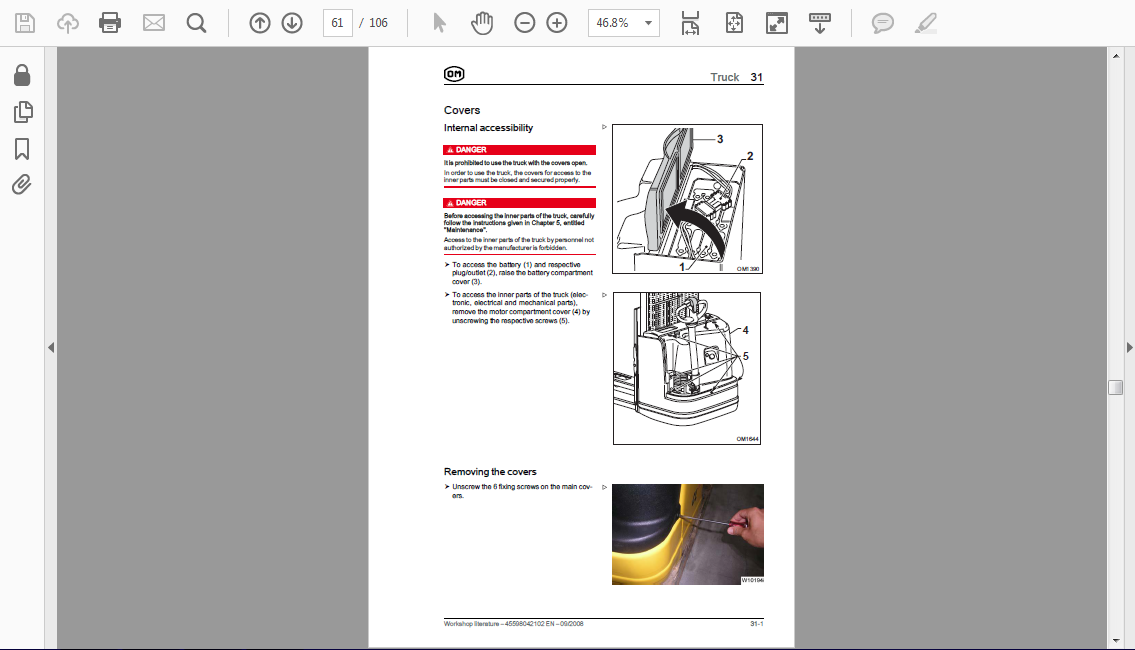Click 'To access the battery' instruction text
The height and width of the screenshot is (650, 1135).
pyautogui.click(x=522, y=273)
